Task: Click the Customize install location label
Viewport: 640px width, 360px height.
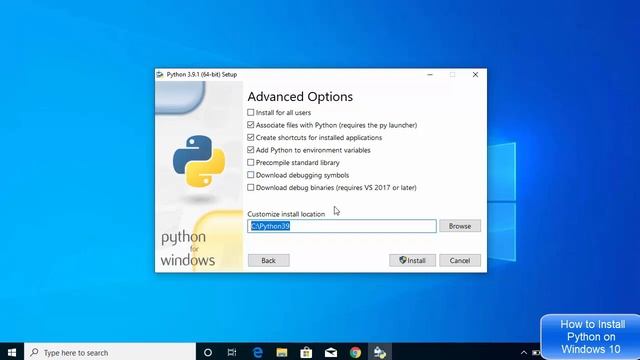Action: 286,214
